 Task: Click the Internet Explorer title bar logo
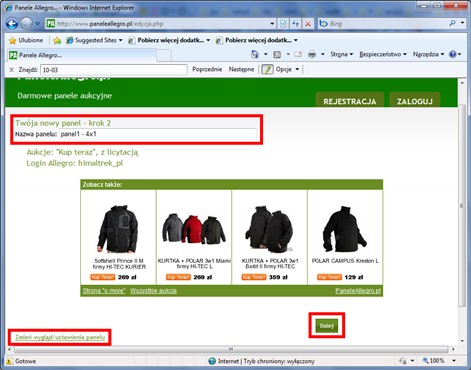point(8,7)
